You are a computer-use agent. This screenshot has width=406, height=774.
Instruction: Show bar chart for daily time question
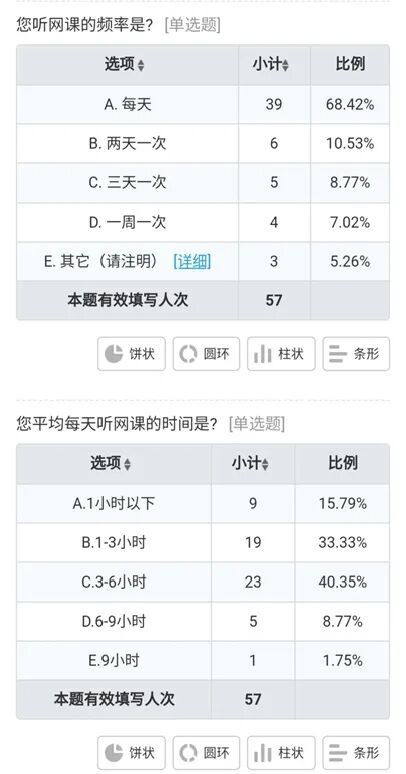(x=356, y=752)
